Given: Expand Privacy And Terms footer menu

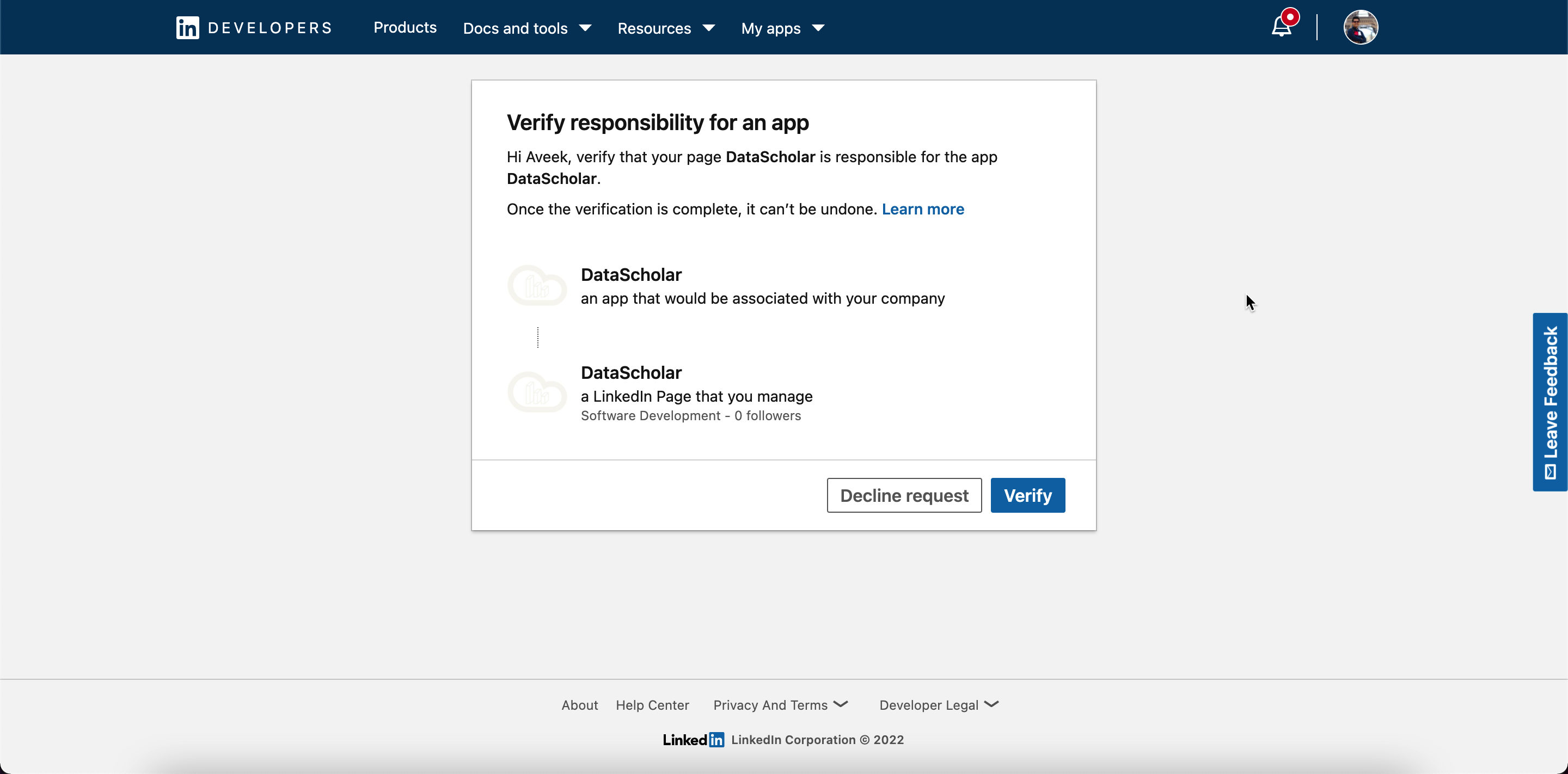Looking at the screenshot, I should [780, 705].
